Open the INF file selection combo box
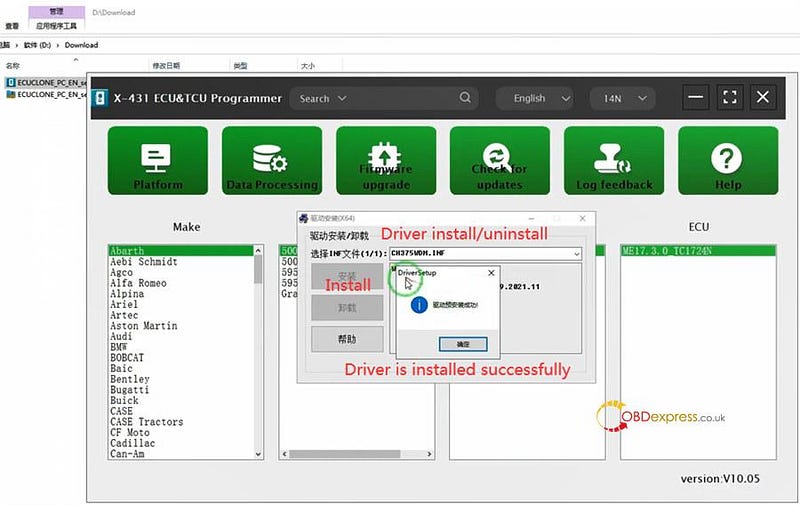Viewport: 800px width, 505px height. pos(485,254)
